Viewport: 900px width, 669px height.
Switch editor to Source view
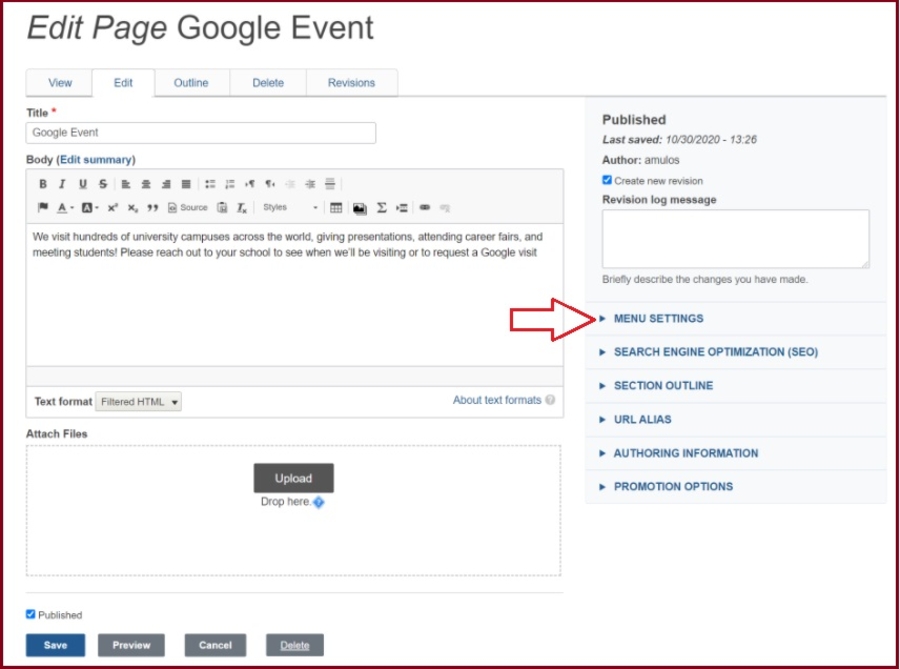(188, 208)
